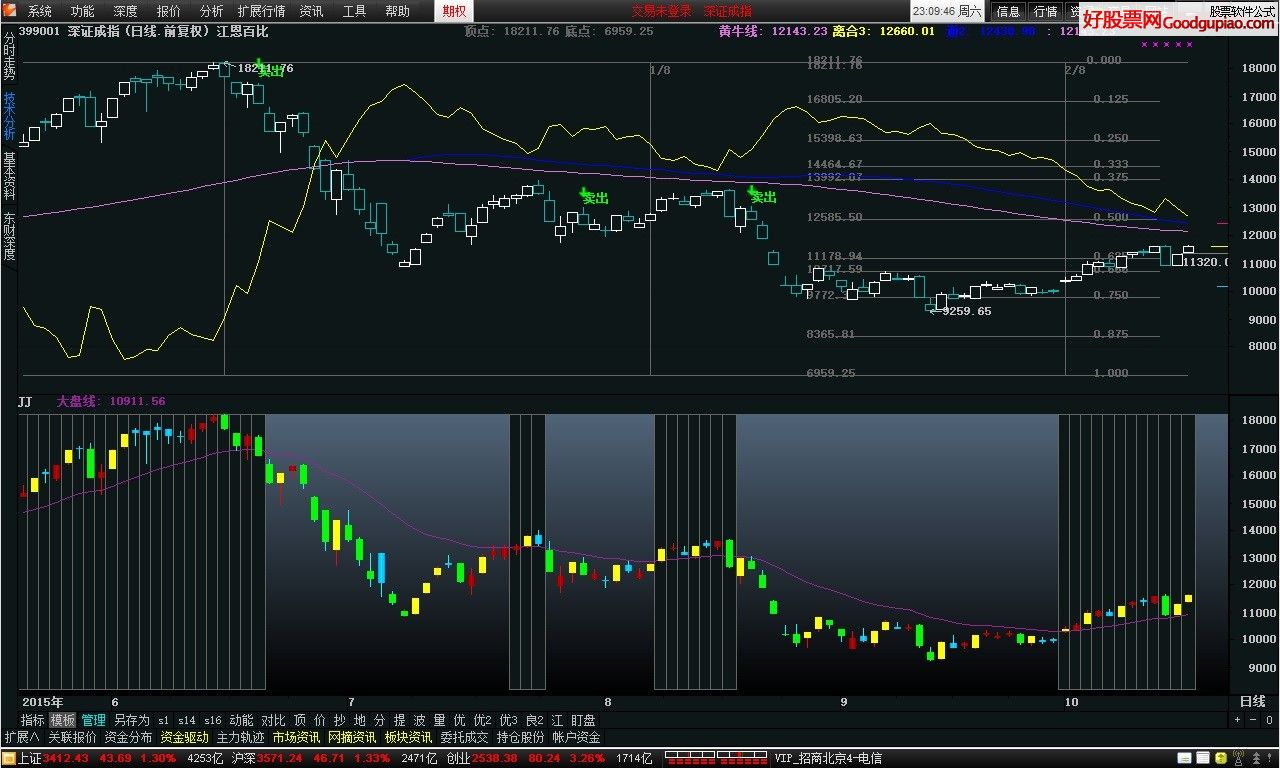The width and height of the screenshot is (1280, 768).
Task: Switch to the 良2 template
Action: [x=535, y=720]
